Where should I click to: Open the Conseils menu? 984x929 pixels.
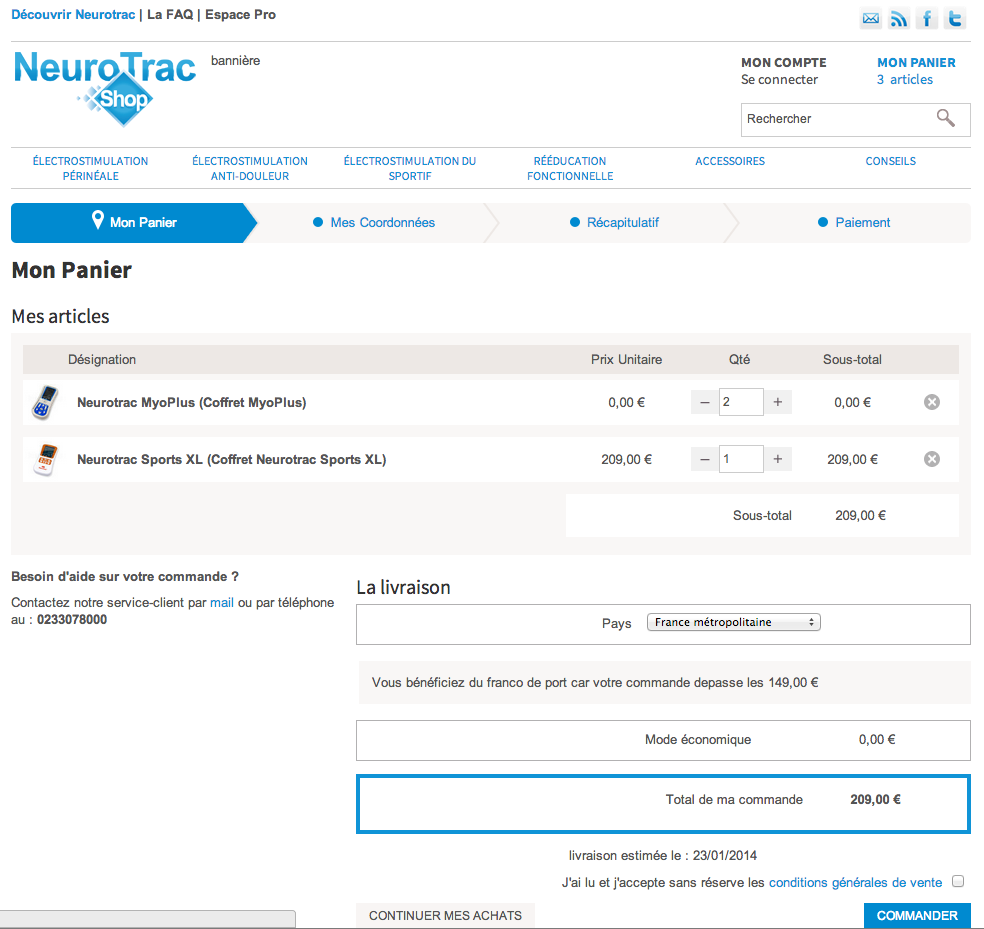click(x=890, y=161)
